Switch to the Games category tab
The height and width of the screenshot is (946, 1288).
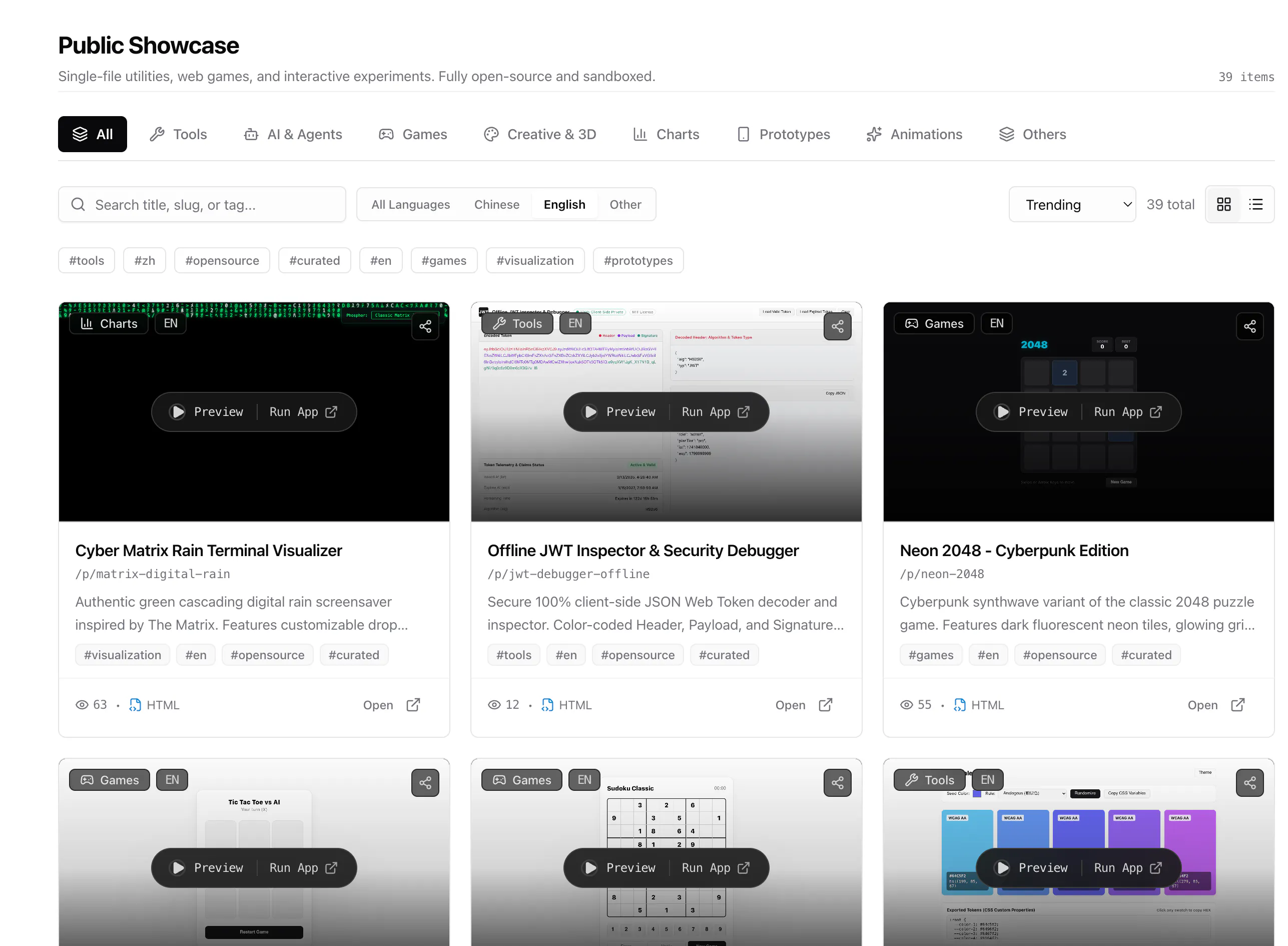point(412,134)
